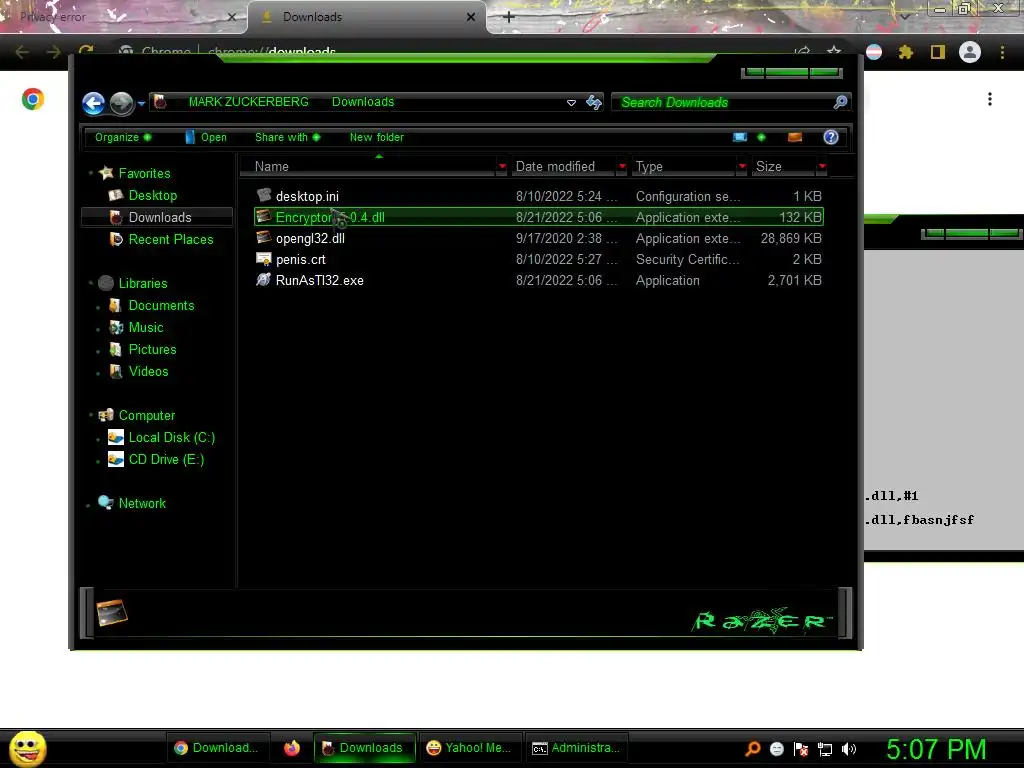The image size is (1024, 768).
Task: Sort by the Name column header
Action: (x=368, y=167)
